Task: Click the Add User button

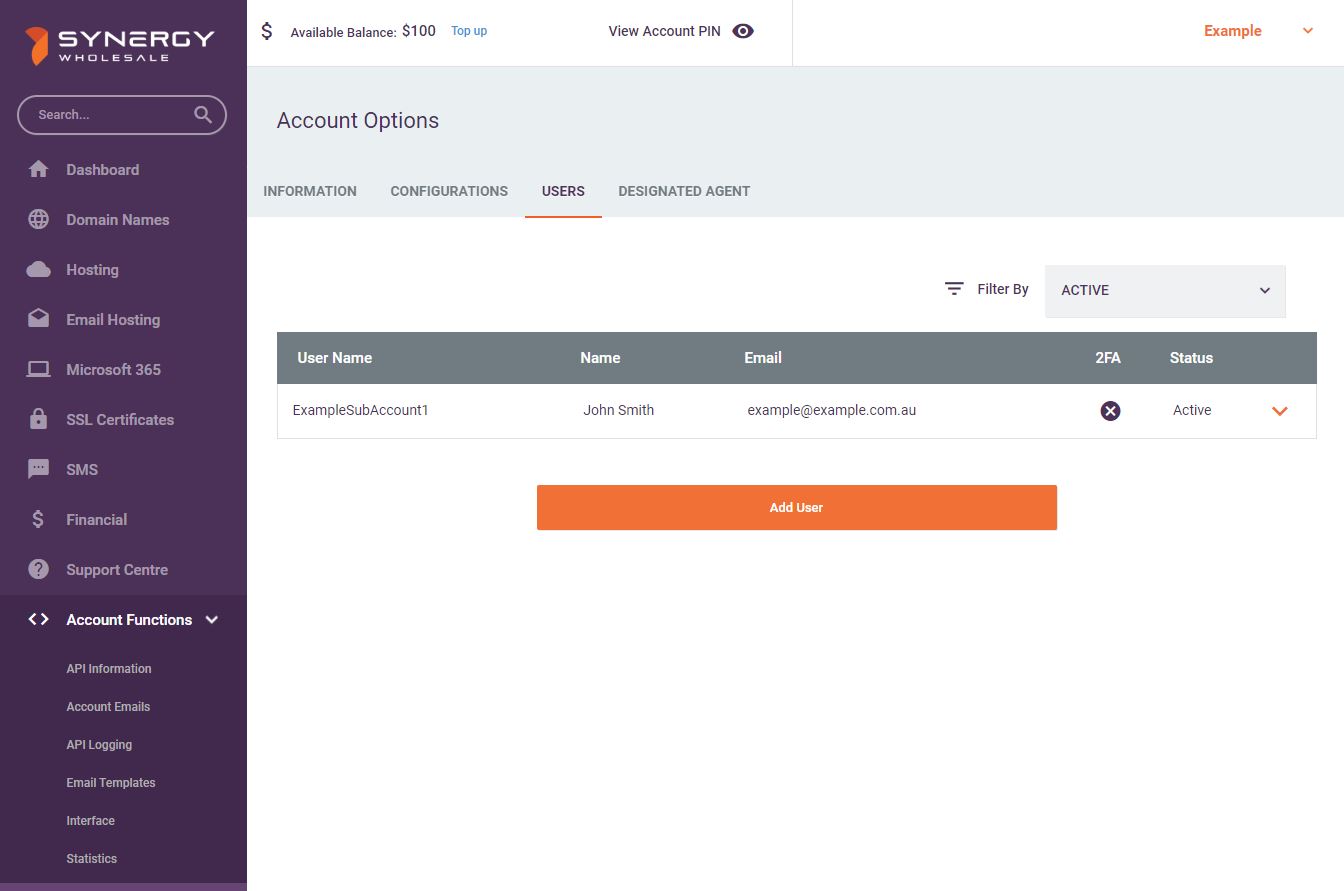Action: 796,508
